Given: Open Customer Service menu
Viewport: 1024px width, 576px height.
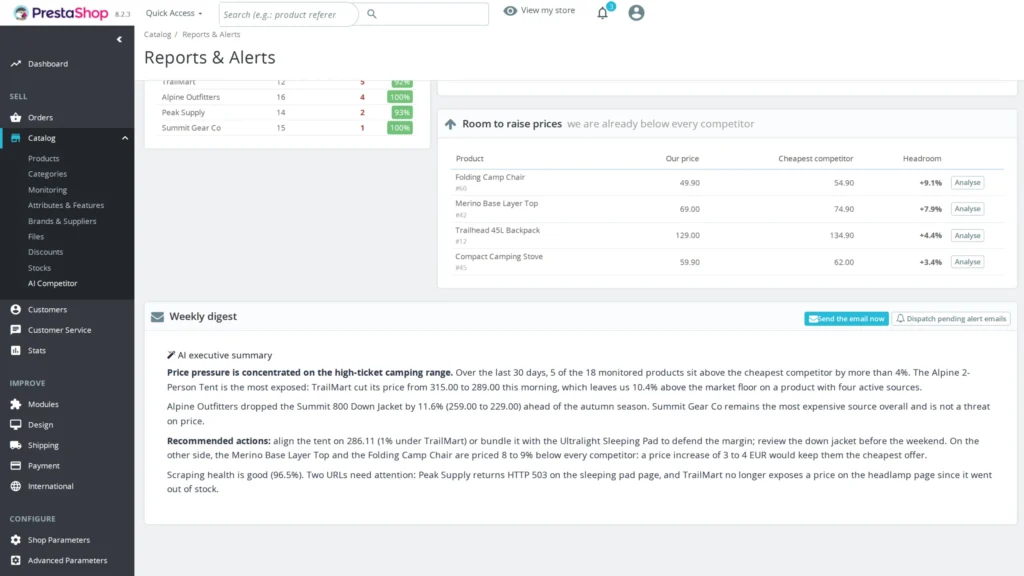Looking at the screenshot, I should click(59, 330).
